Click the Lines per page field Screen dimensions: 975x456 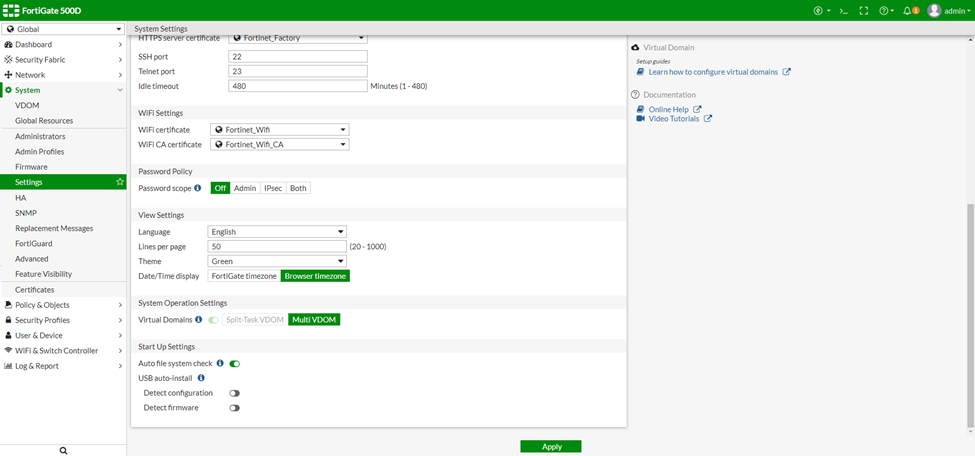[278, 246]
